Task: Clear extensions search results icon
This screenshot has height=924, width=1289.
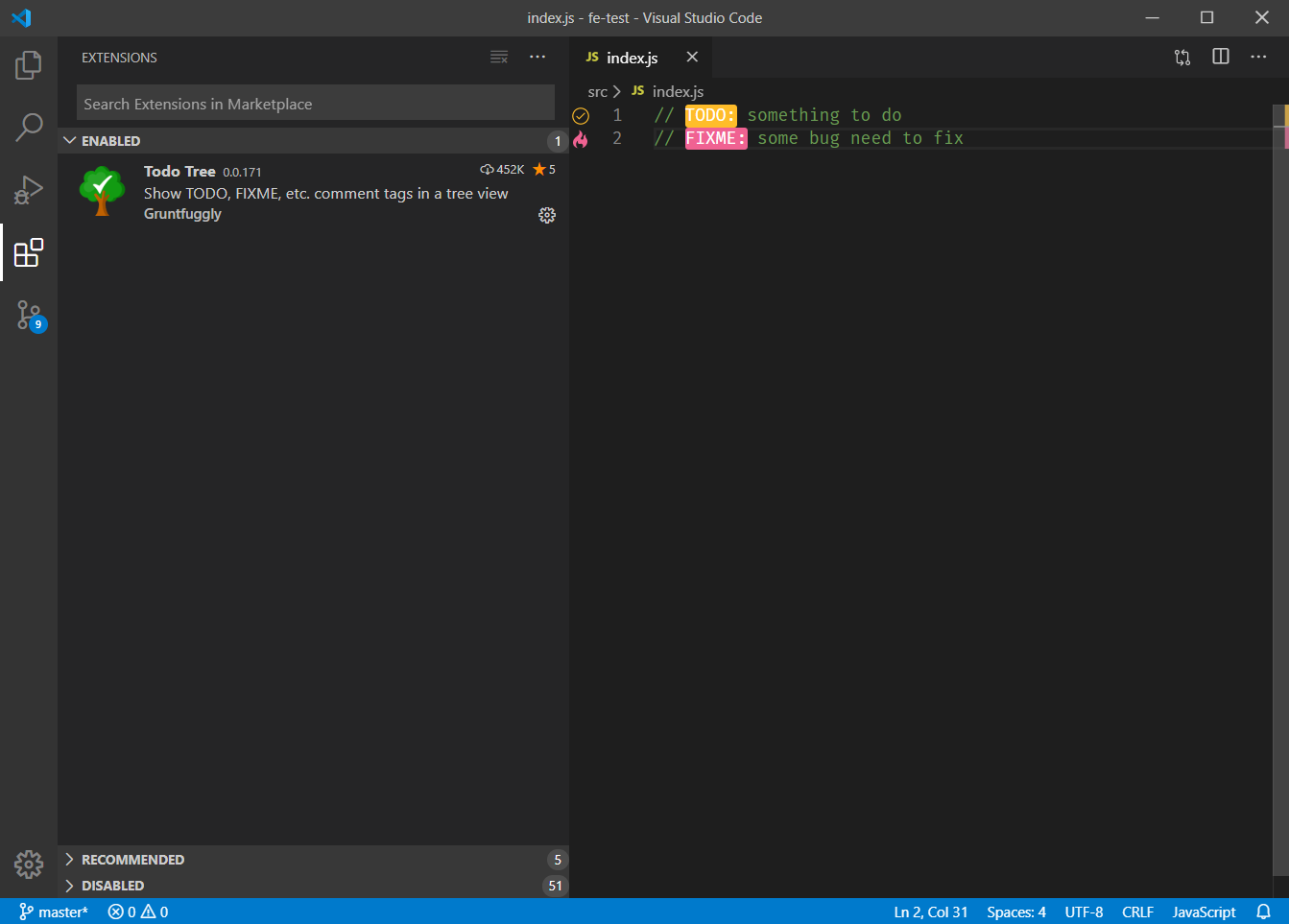Action: tap(499, 58)
